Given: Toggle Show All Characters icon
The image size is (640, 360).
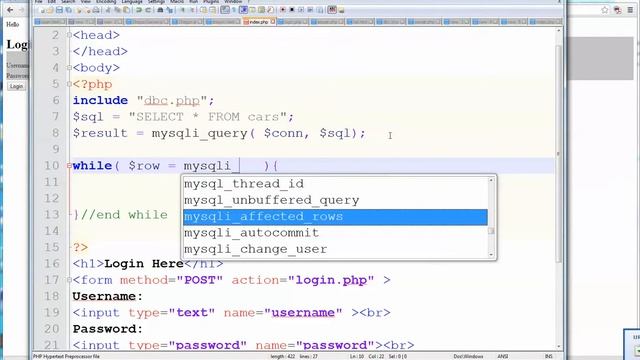Looking at the screenshot, I should pyautogui.click(x=234, y=10).
